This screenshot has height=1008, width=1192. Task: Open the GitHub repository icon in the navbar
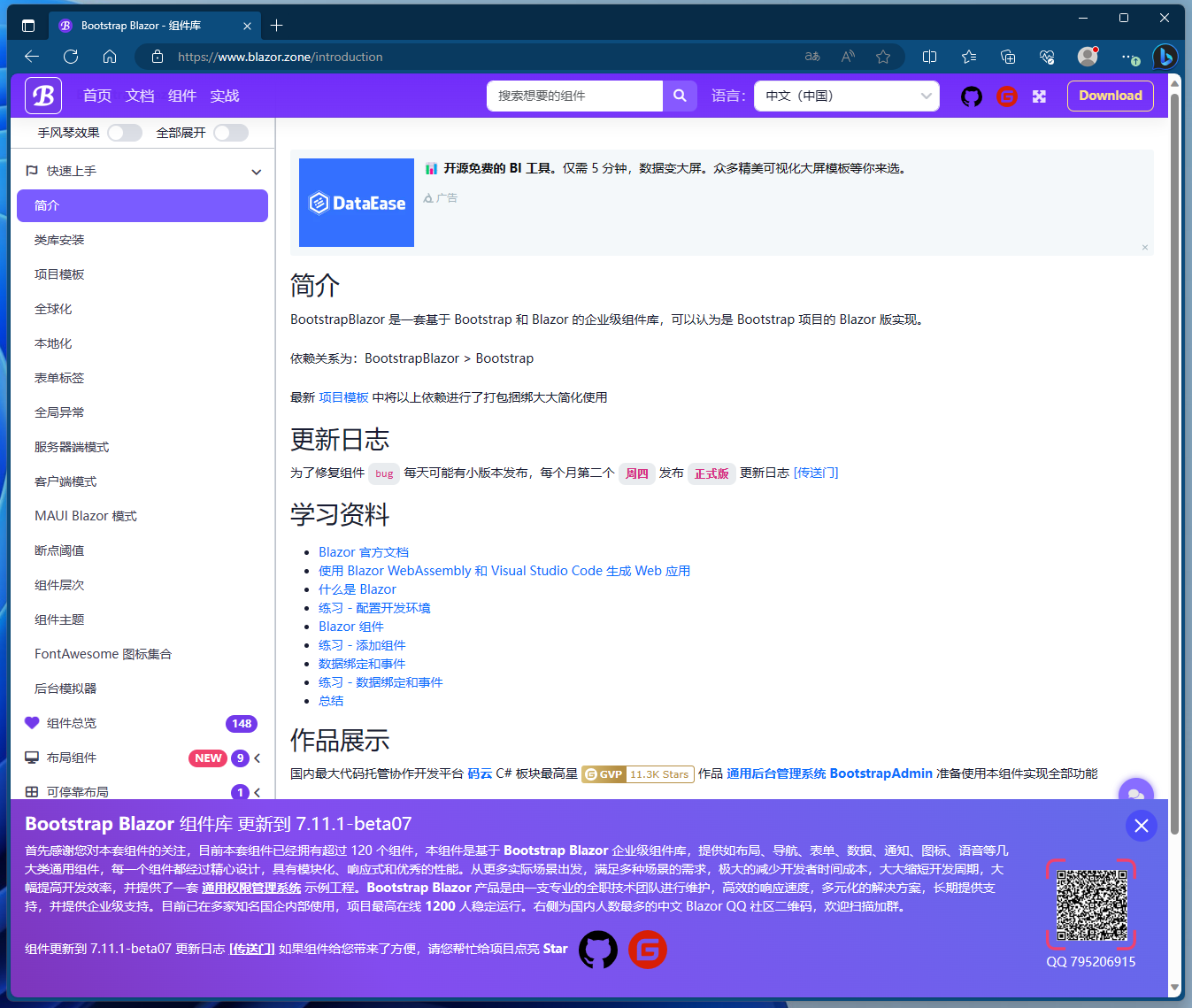point(971,96)
